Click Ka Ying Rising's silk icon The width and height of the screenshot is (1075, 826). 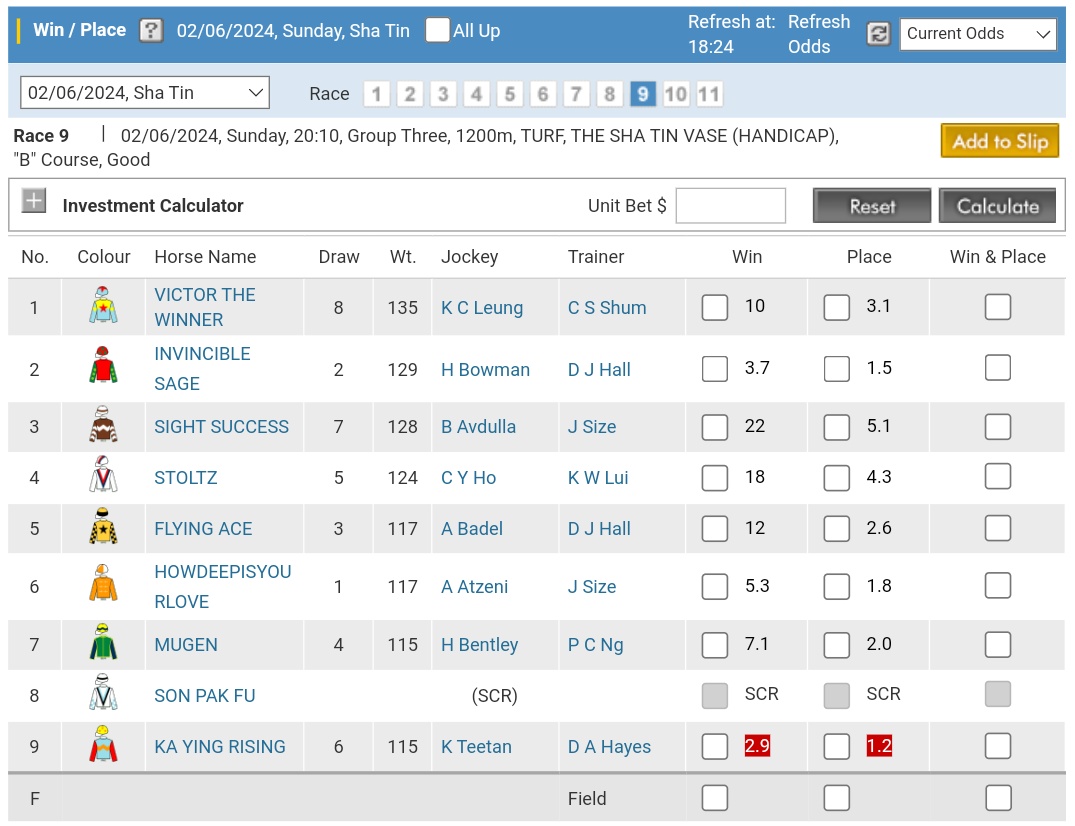coord(103,744)
